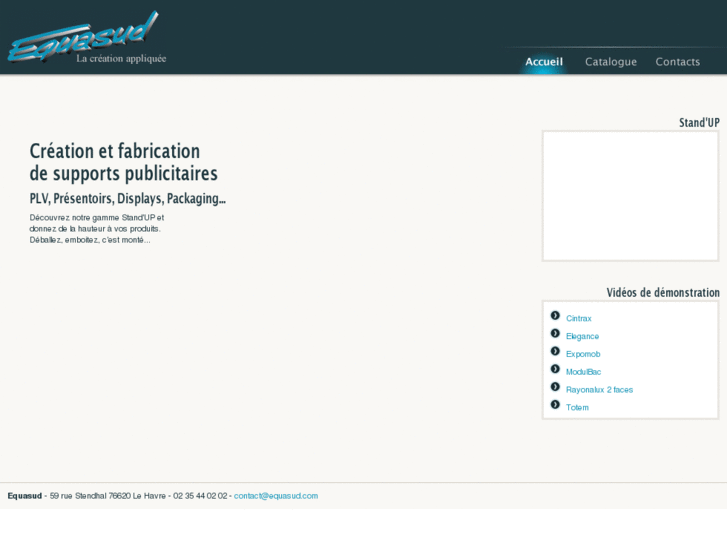This screenshot has height=545, width=727.
Task: Click the bold Equasud name in footer
Action: [x=25, y=496]
